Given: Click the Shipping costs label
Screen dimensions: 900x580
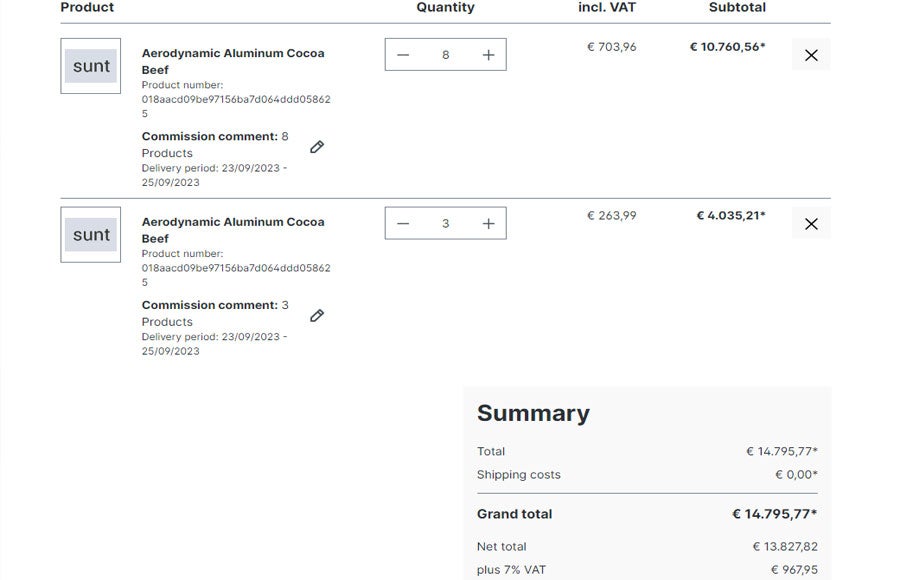Looking at the screenshot, I should pyautogui.click(x=518, y=475).
